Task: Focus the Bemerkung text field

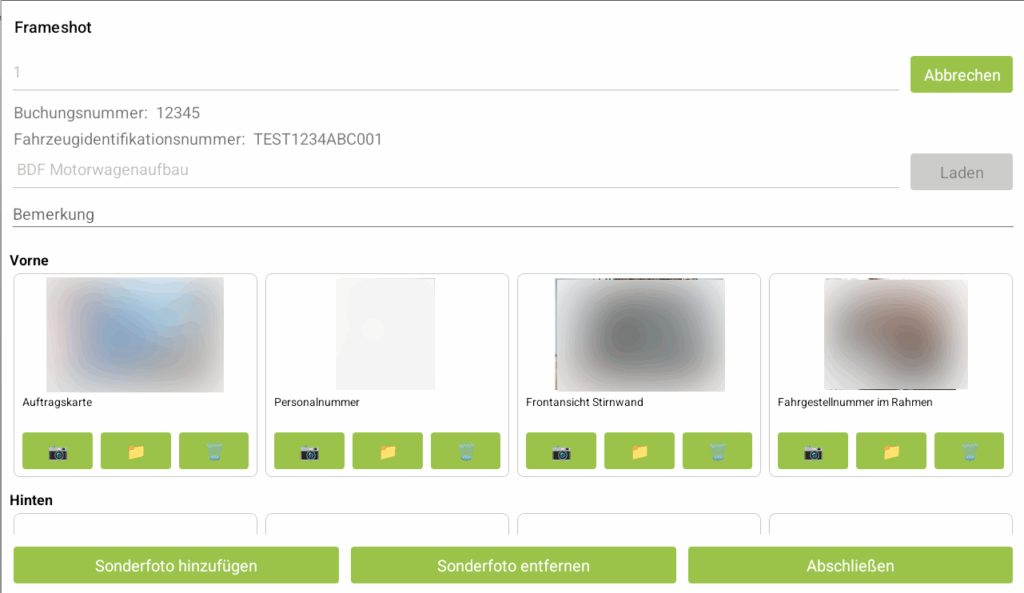Action: [512, 214]
